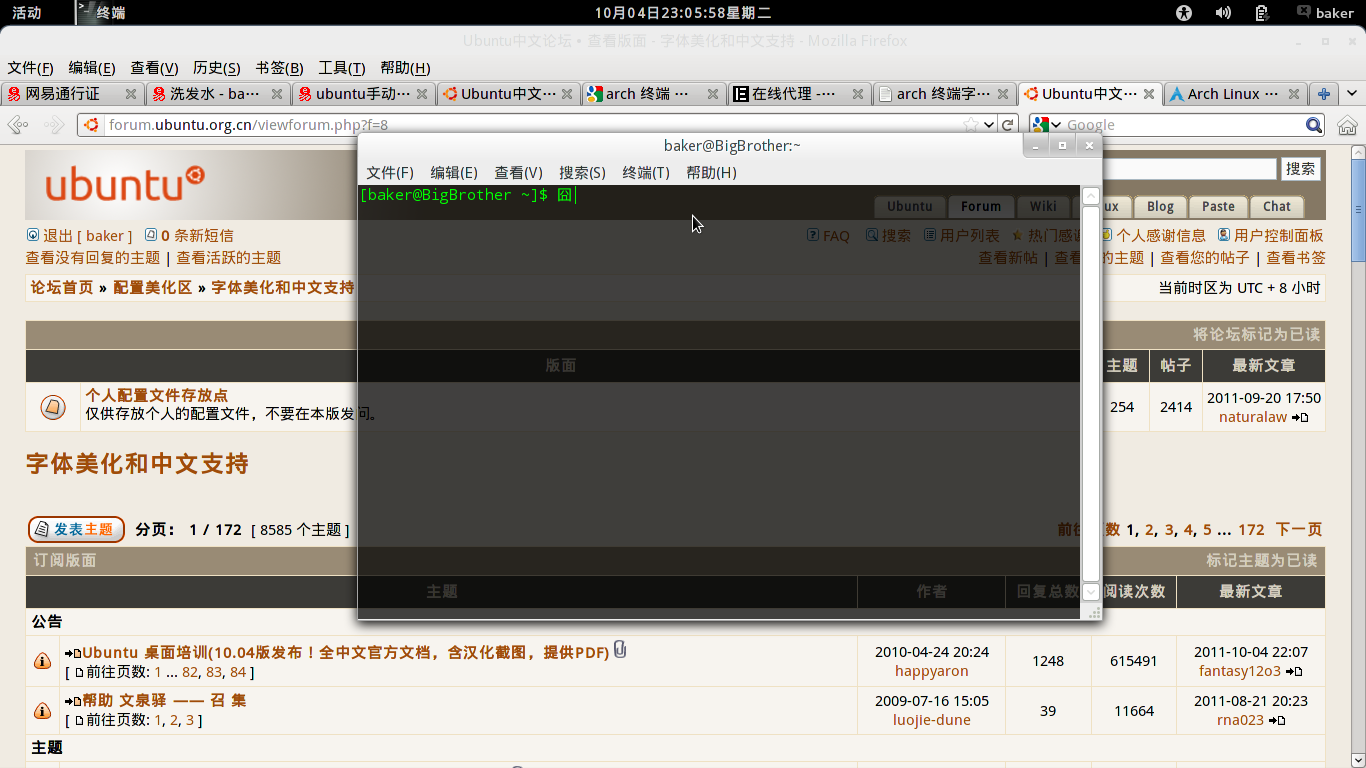Viewport: 1366px width, 768px height.
Task: Click 活动 Activities in top bar
Action: coord(27,13)
